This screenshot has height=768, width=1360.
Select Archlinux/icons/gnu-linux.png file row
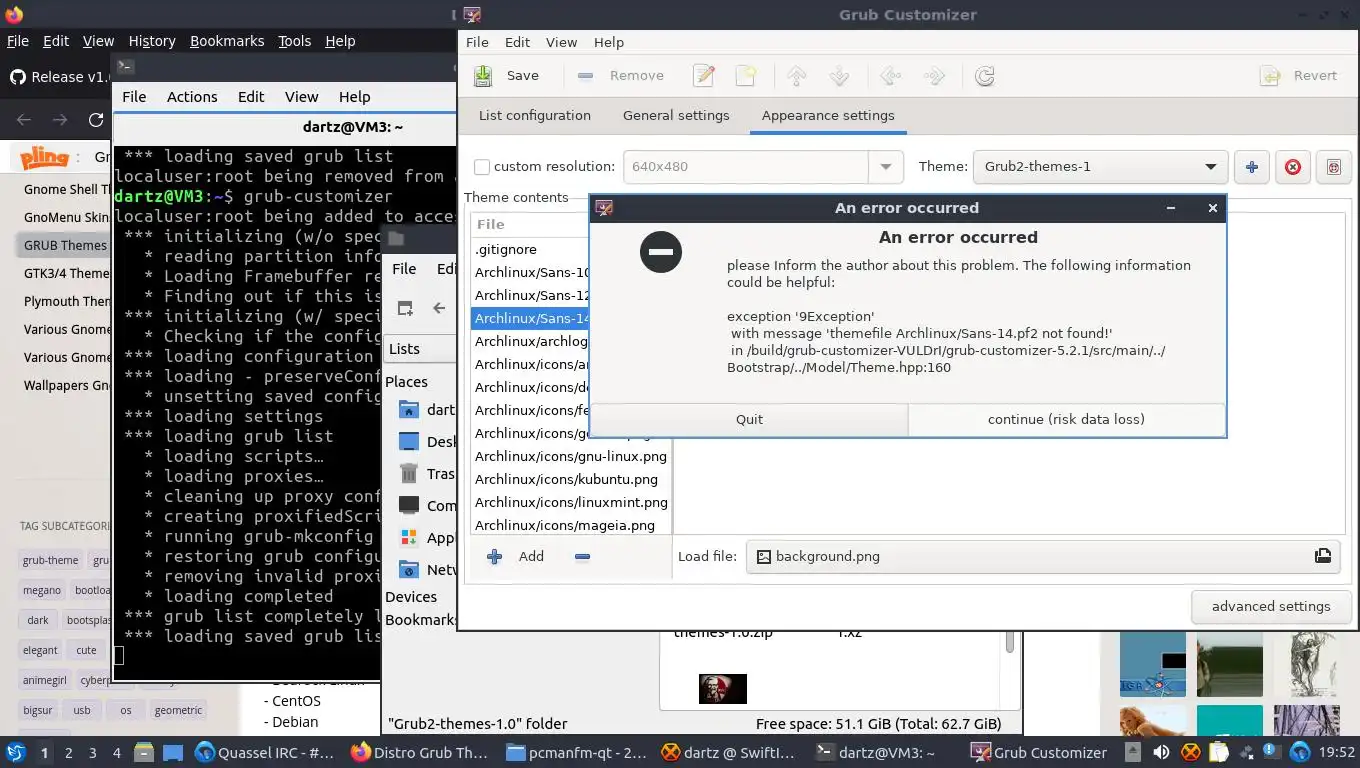tap(571, 456)
